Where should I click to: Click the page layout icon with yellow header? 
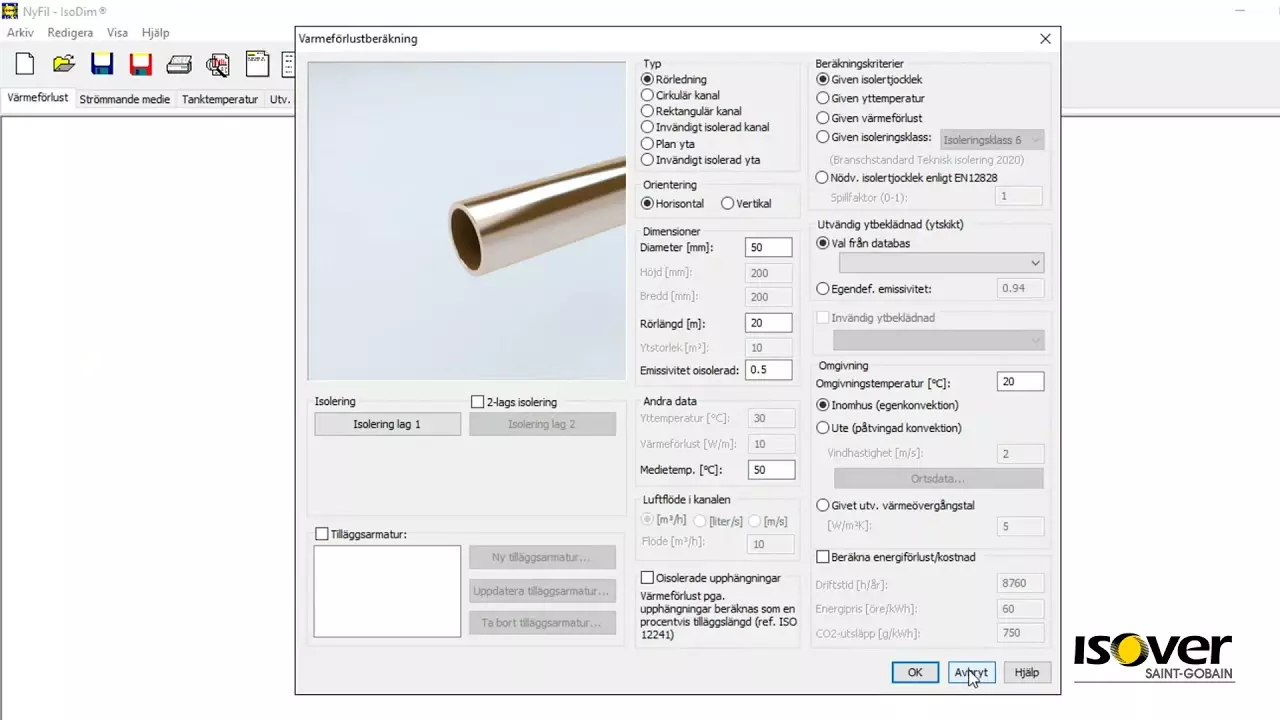[257, 64]
